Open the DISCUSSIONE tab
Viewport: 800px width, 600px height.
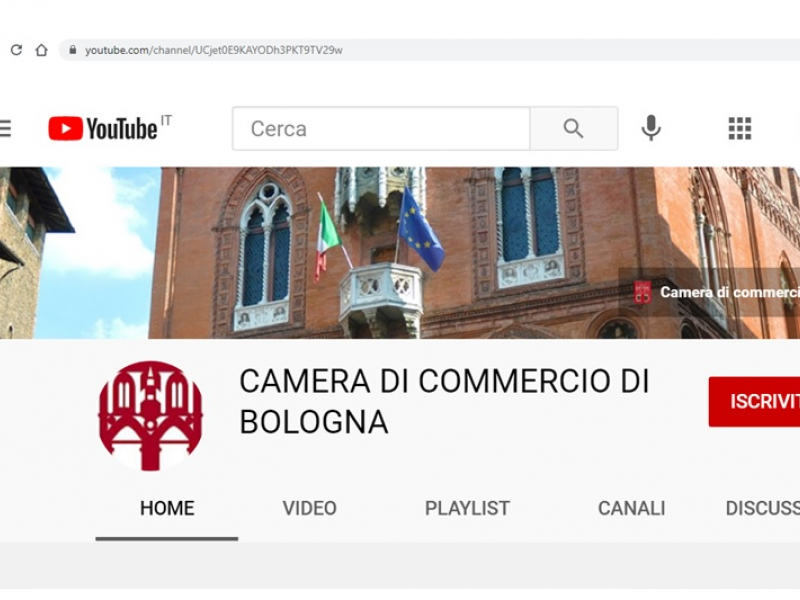tap(765, 508)
